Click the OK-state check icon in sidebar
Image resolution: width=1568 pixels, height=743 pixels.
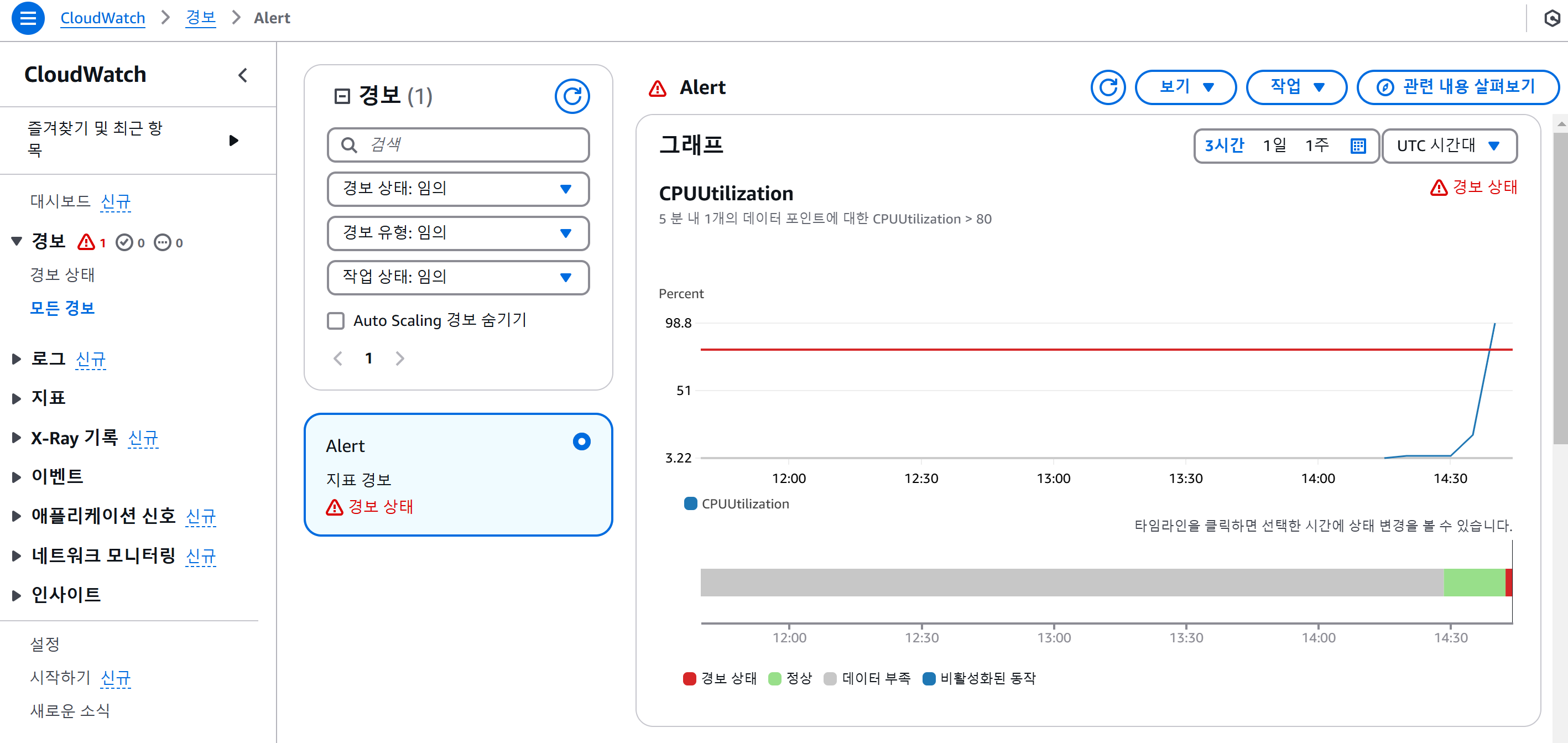tap(124, 242)
